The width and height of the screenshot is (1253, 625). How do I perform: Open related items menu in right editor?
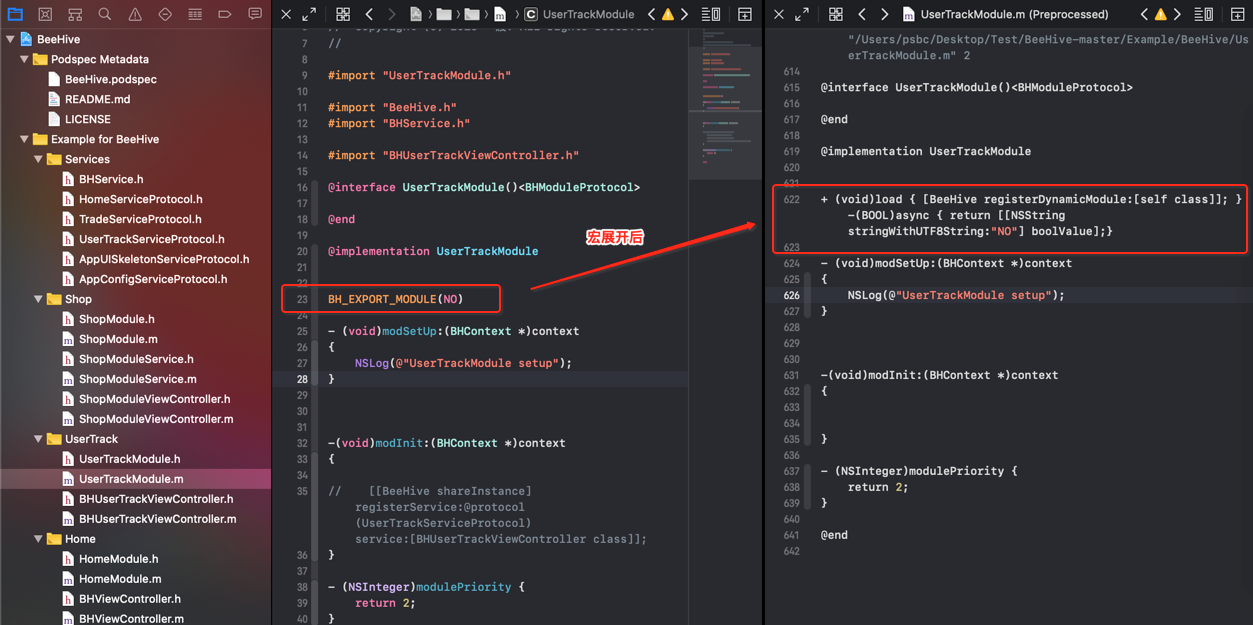836,14
